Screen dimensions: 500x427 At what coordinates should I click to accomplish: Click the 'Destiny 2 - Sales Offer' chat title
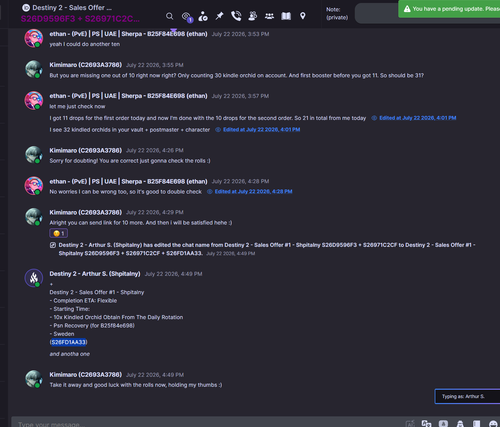[x=72, y=8]
